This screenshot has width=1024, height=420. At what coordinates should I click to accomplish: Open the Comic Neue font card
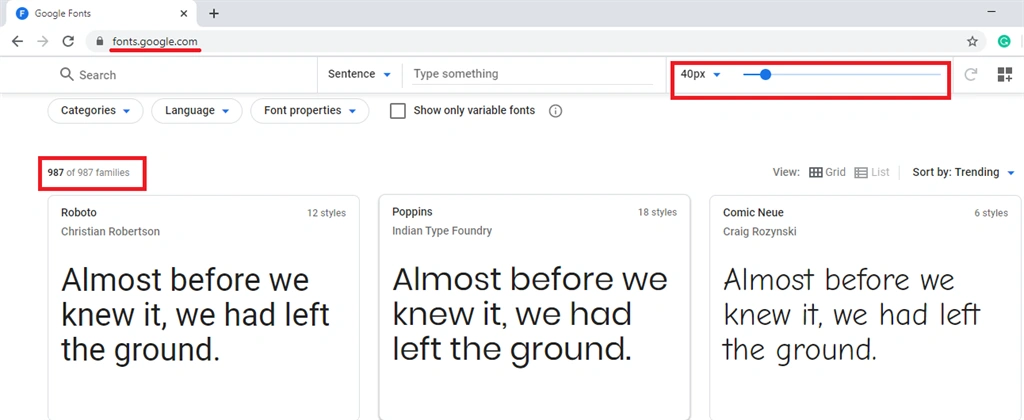click(866, 307)
